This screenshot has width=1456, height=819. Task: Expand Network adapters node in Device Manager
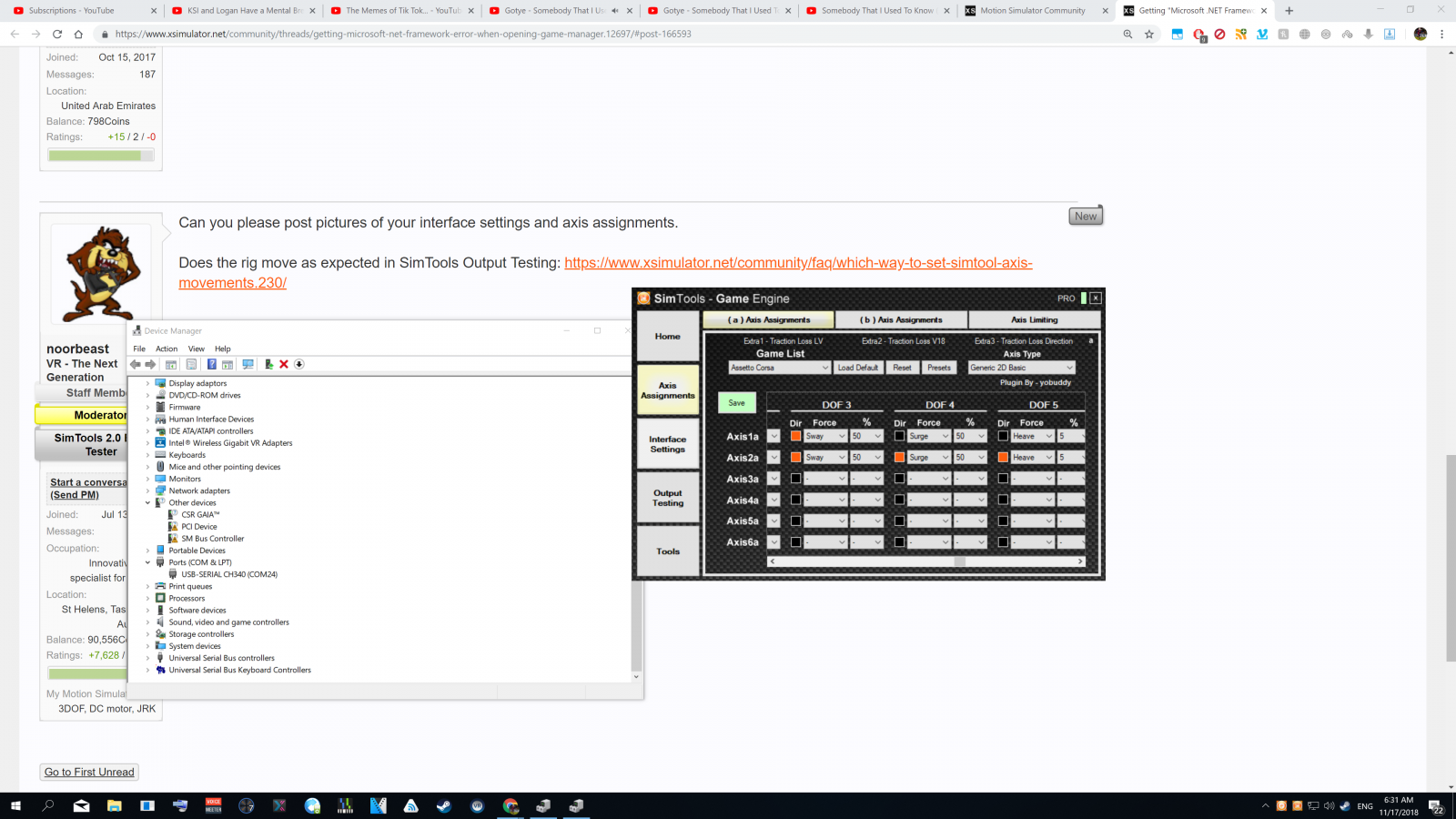[x=147, y=490]
